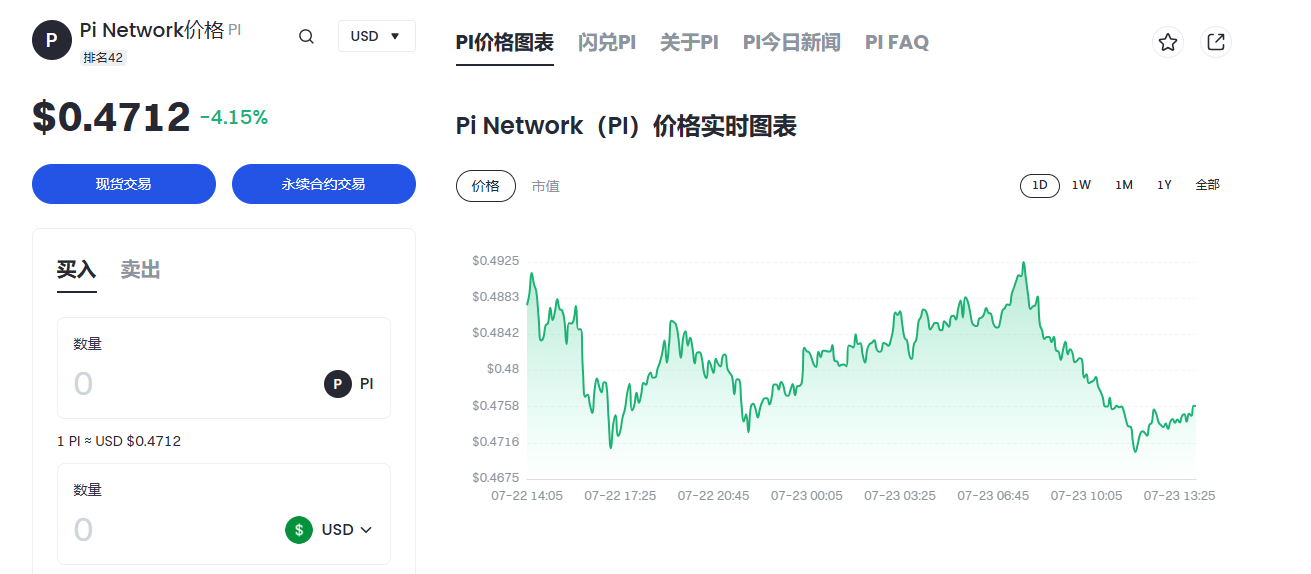The image size is (1311, 574).
Task: Go to the PI今日新闻 tab
Action: (x=791, y=42)
